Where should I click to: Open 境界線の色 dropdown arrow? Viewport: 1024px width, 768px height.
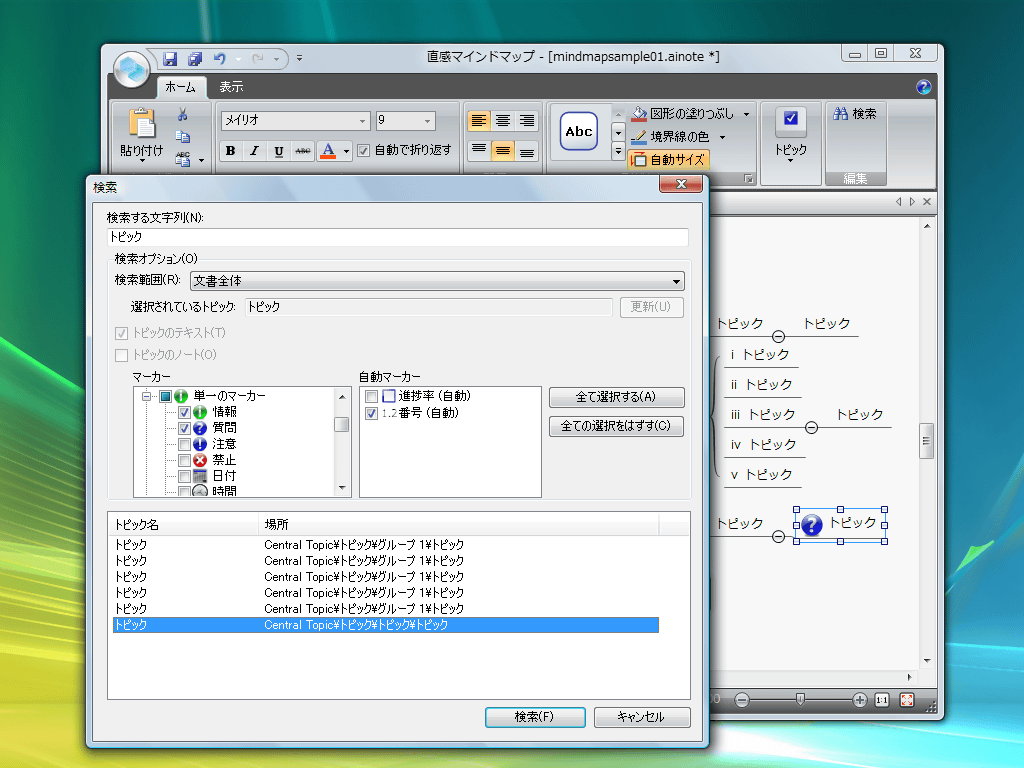coord(722,137)
